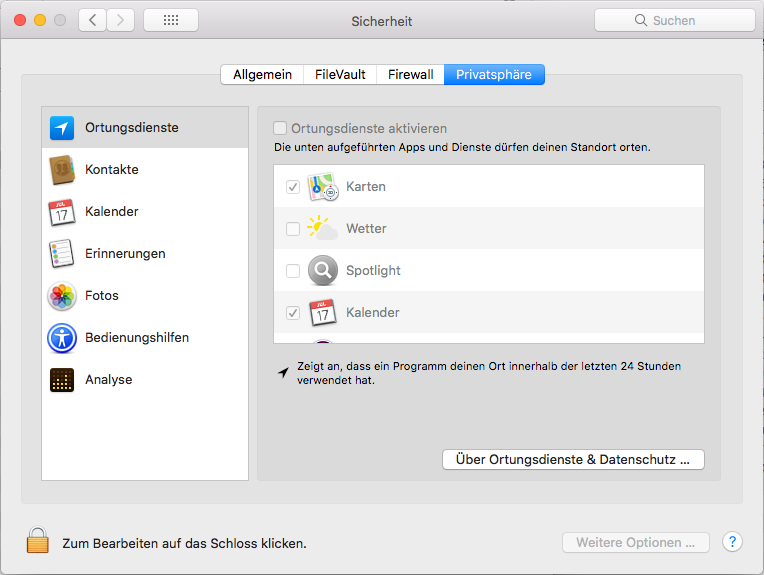Open help with the question mark button
The image size is (764, 575).
point(732,542)
